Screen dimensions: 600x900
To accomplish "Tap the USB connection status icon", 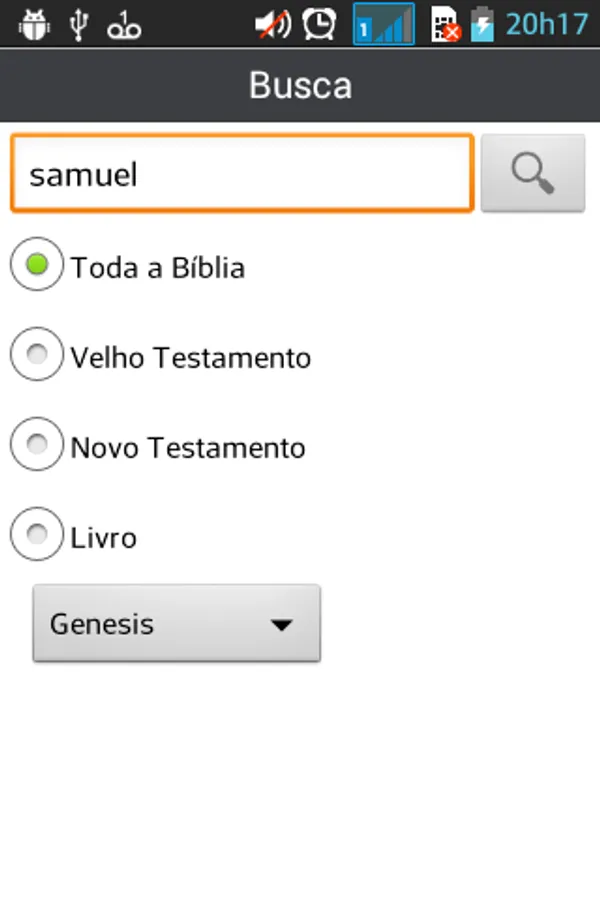I will pyautogui.click(x=79, y=24).
